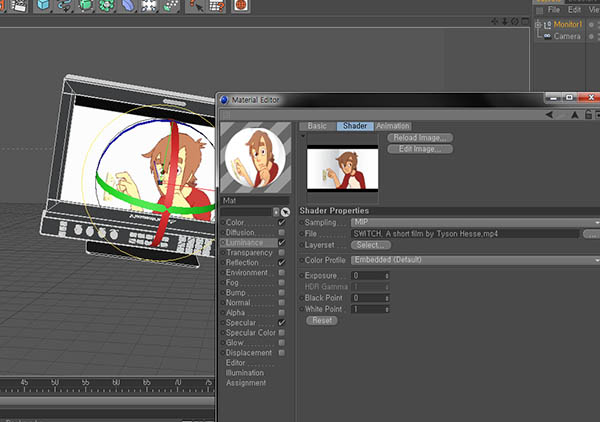Click the Layerset Select button
Image resolution: width=600 pixels, height=422 pixels.
coord(371,245)
